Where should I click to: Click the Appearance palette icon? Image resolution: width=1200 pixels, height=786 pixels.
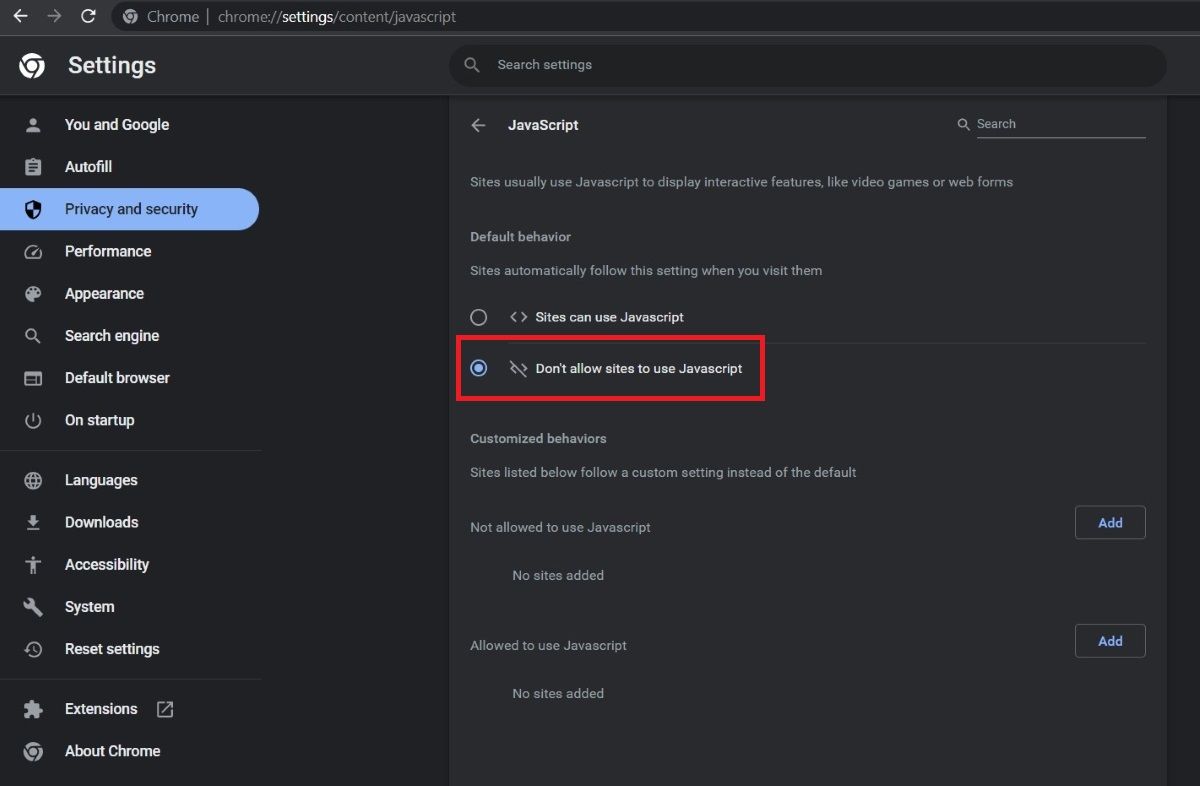coord(33,294)
